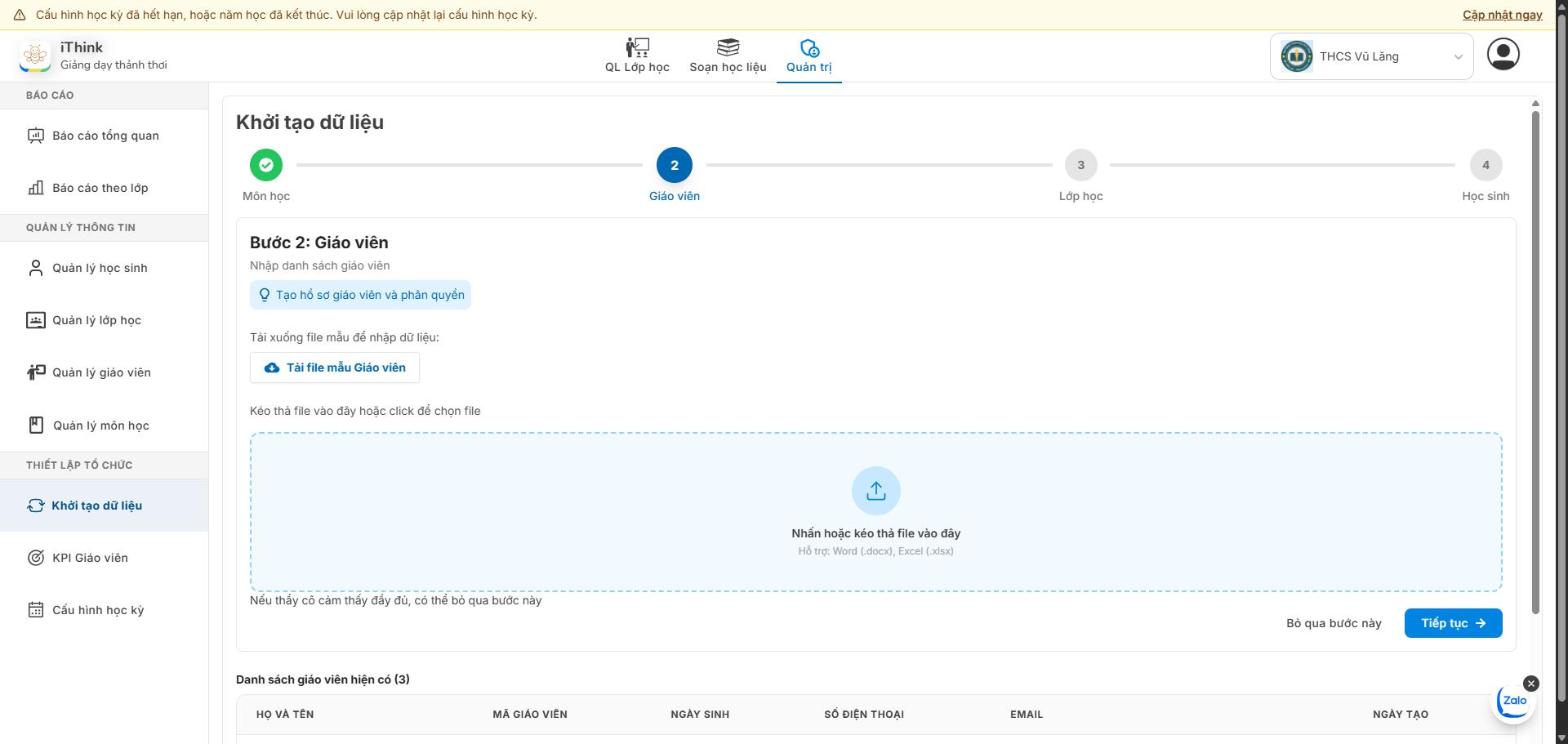
Task: Click the vertical scrollbar thumb
Action: click(x=1536, y=360)
